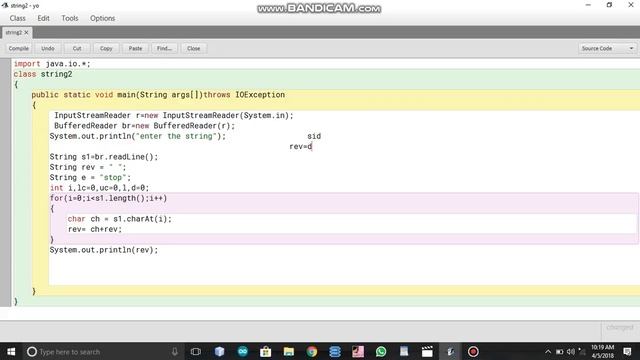Click the 'String s1=br.readLine();' line

[104, 157]
